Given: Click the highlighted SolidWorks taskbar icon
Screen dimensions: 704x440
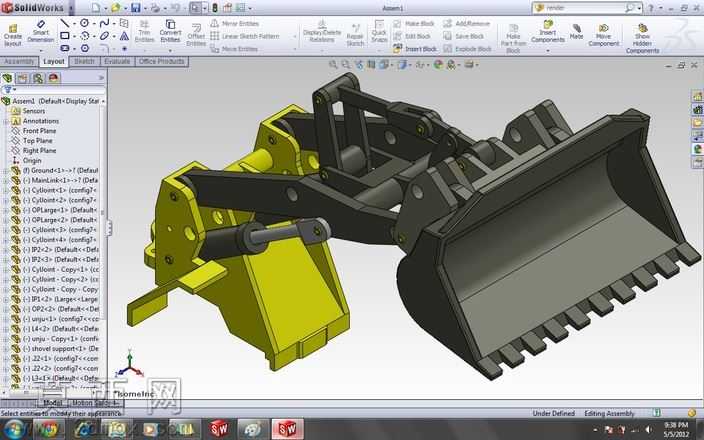Looking at the screenshot, I should (x=287, y=429).
